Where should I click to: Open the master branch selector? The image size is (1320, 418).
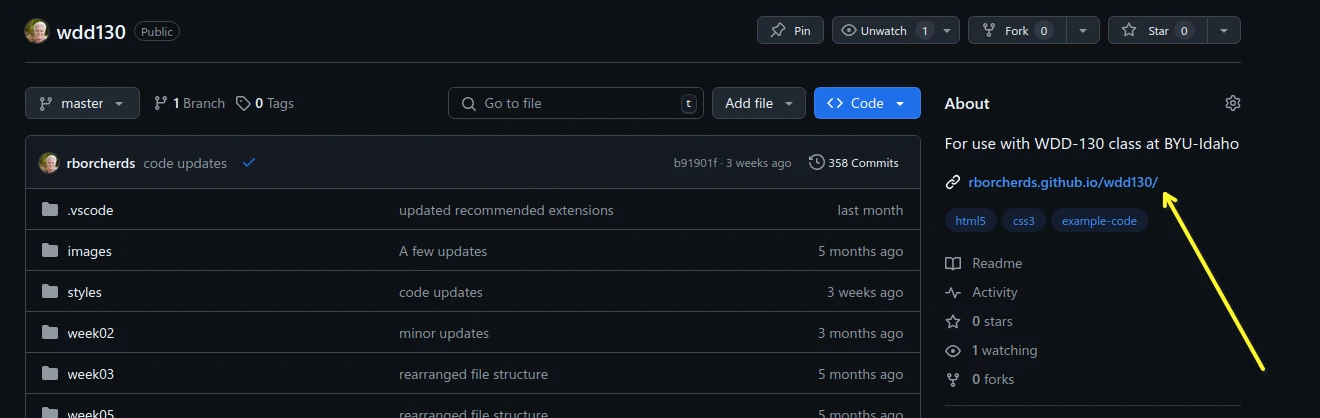[82, 103]
